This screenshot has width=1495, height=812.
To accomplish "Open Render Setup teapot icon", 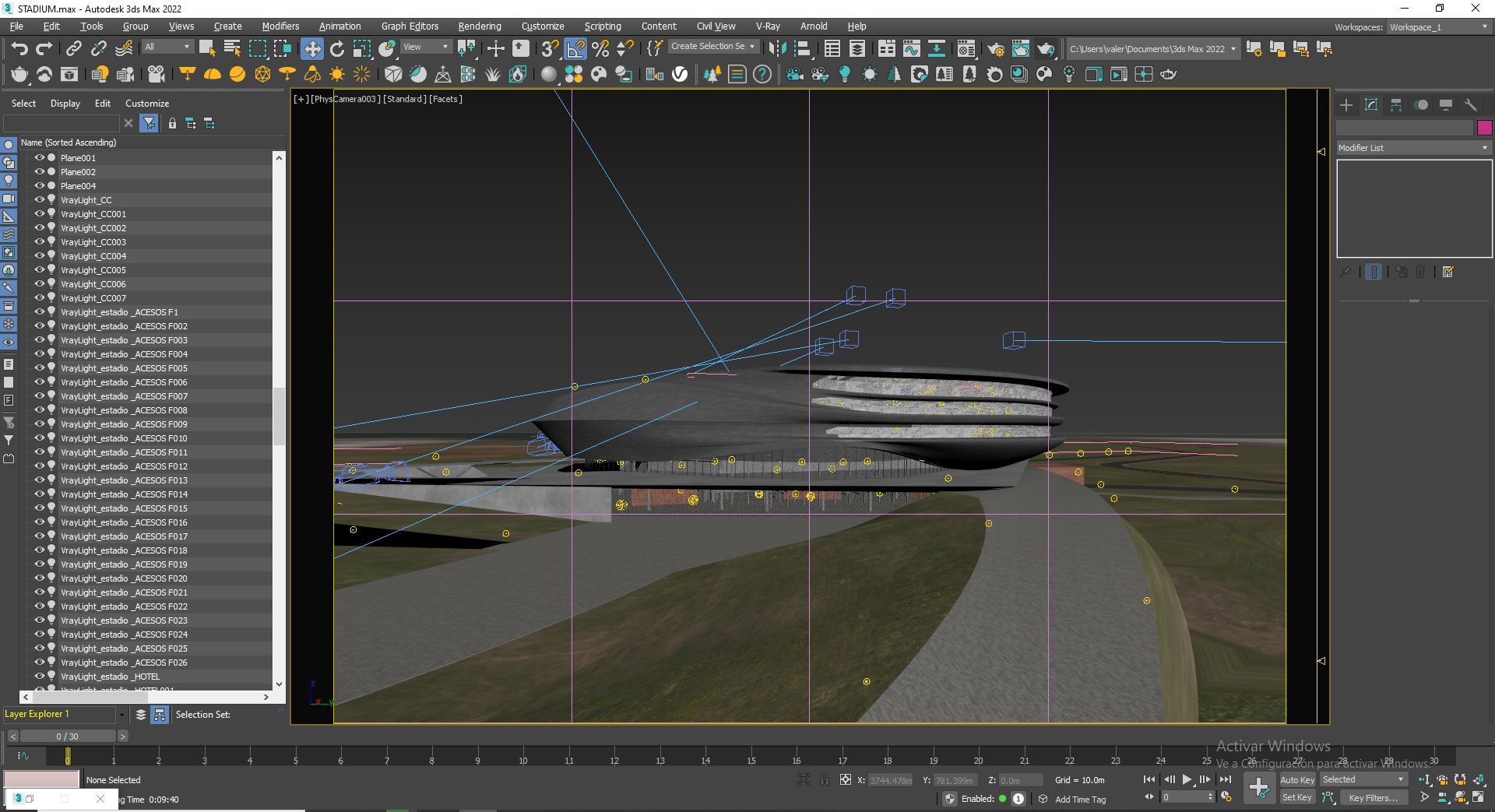I will pos(996,49).
